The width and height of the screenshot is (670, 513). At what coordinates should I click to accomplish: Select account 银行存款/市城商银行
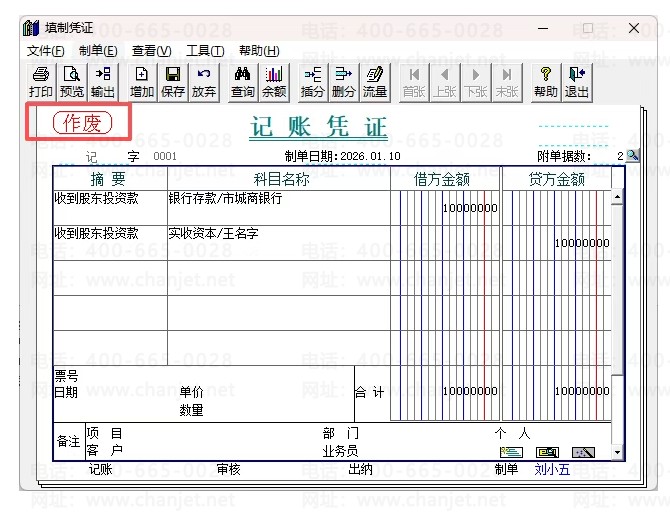pyautogui.click(x=225, y=198)
